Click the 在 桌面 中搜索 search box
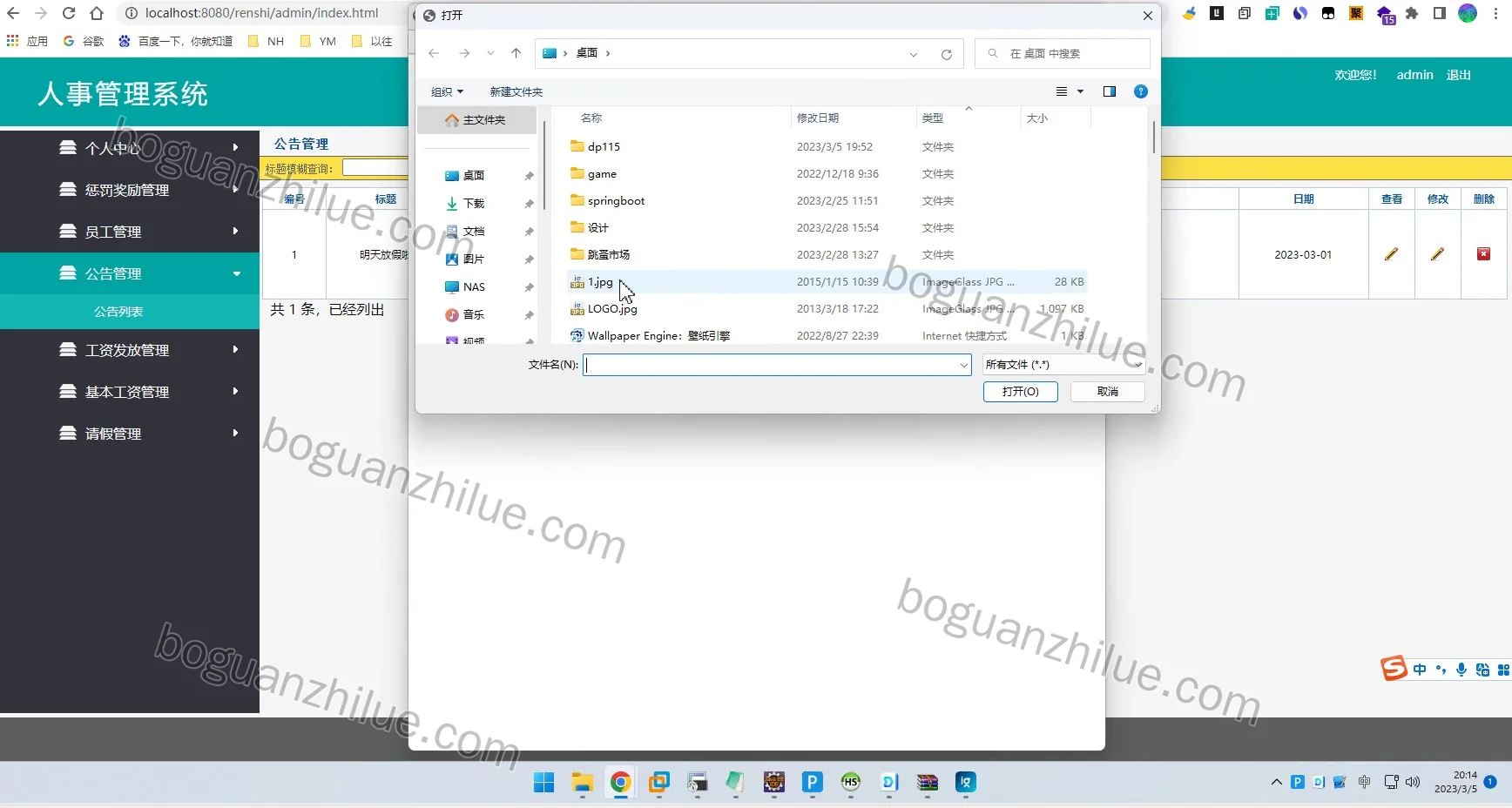1512x808 pixels. pos(1063,53)
